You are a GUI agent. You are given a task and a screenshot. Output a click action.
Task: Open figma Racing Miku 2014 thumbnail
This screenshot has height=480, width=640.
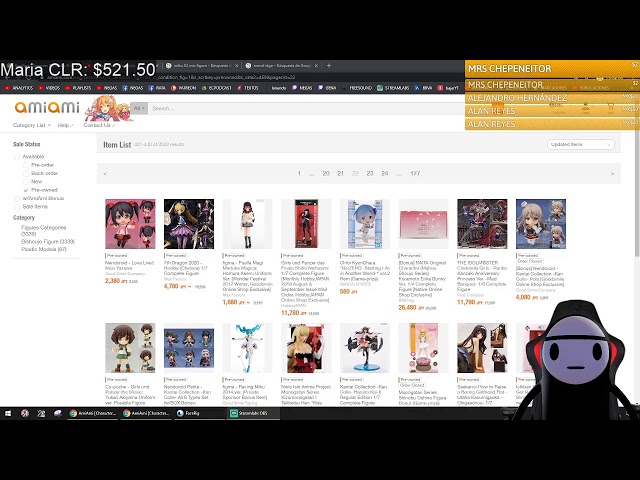coord(248,348)
